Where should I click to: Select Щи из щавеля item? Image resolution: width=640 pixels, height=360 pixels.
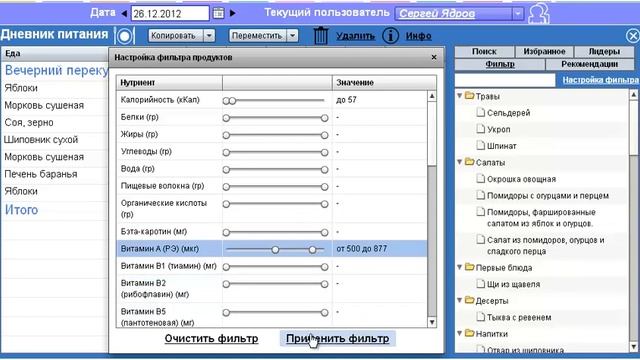513,284
